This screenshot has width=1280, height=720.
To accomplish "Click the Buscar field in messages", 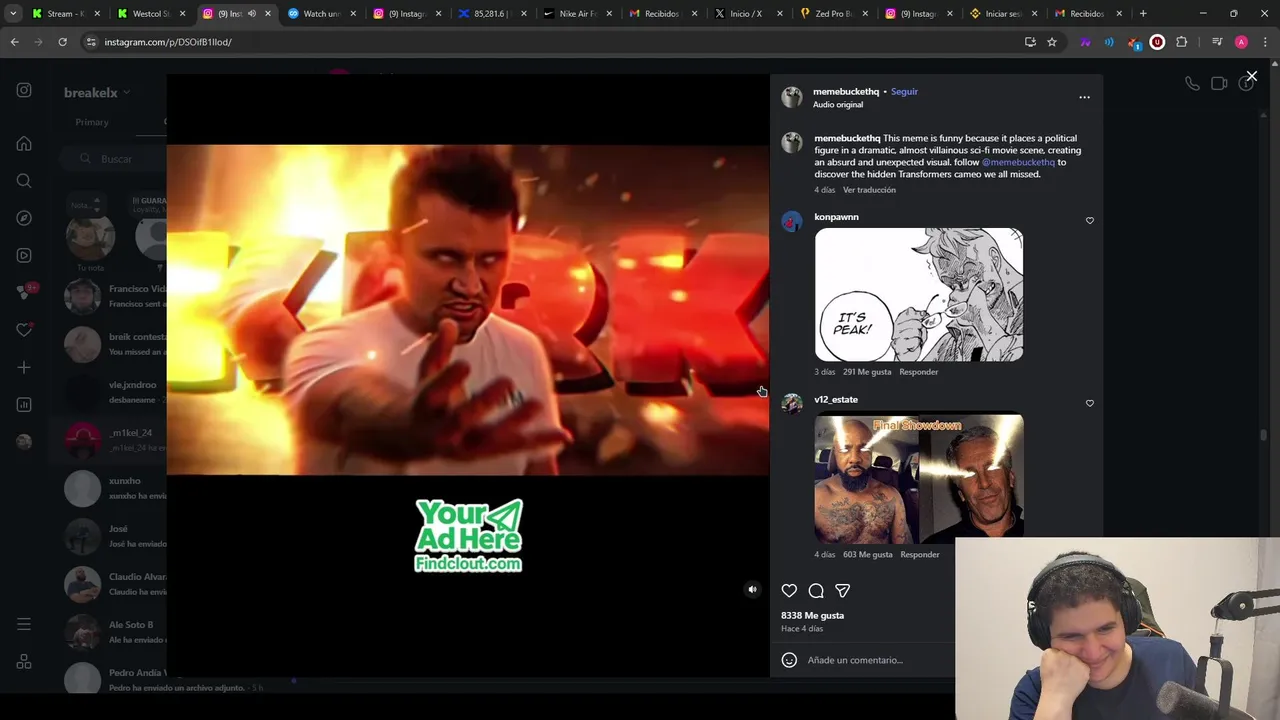I will 112,159.
